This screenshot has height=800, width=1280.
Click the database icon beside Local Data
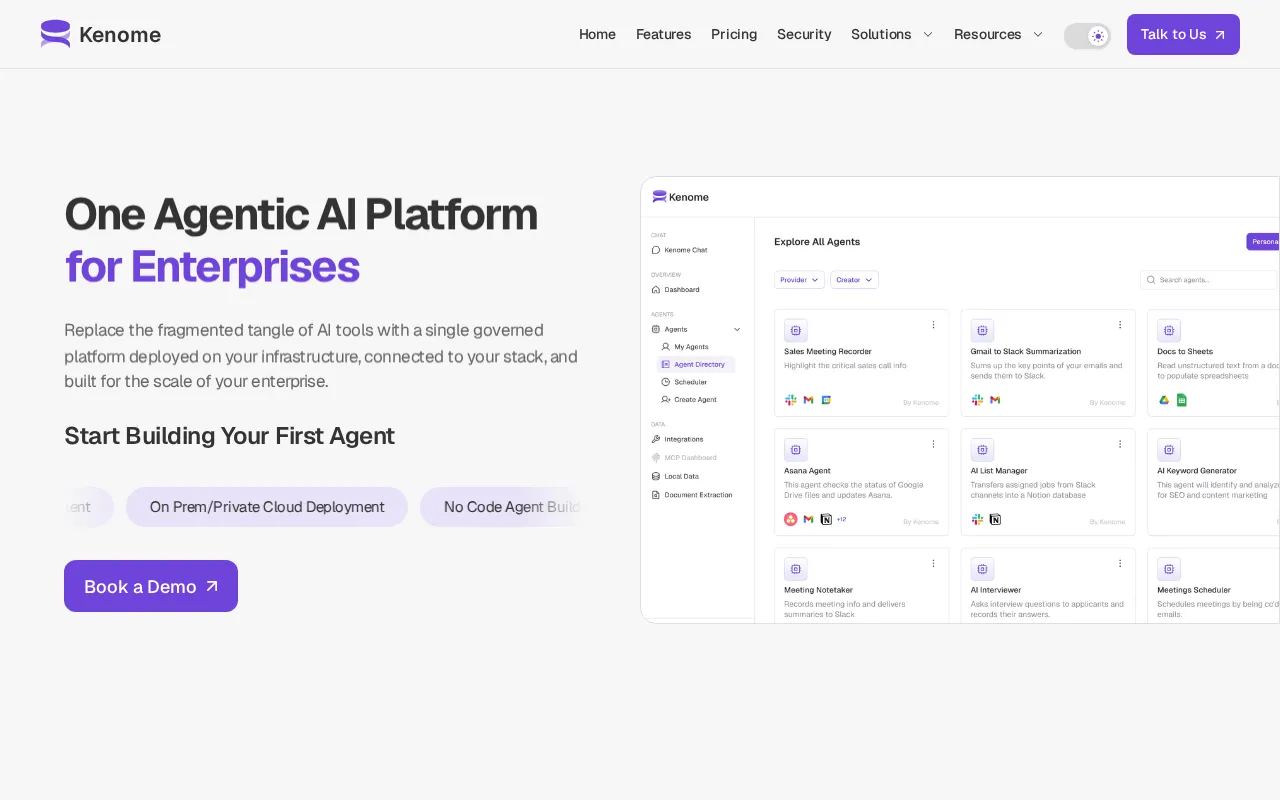click(656, 476)
